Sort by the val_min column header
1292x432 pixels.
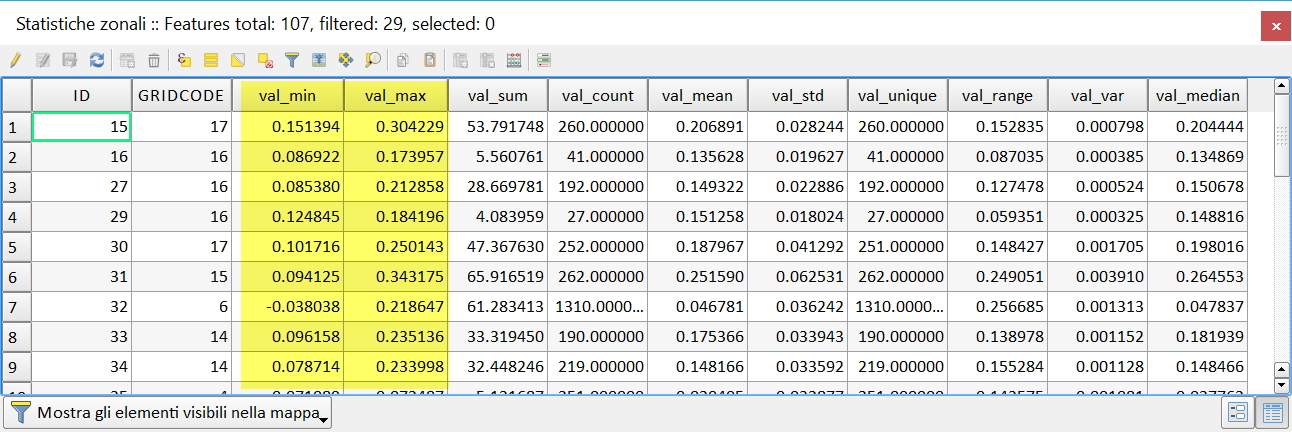(288, 96)
